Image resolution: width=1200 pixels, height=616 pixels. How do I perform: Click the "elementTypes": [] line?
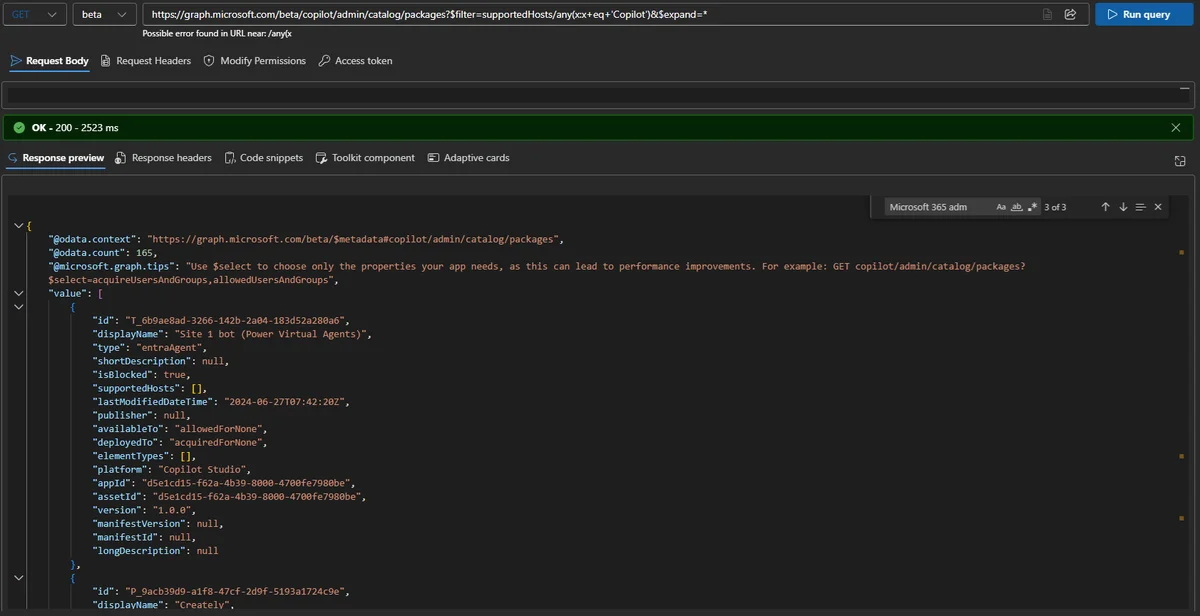point(144,456)
